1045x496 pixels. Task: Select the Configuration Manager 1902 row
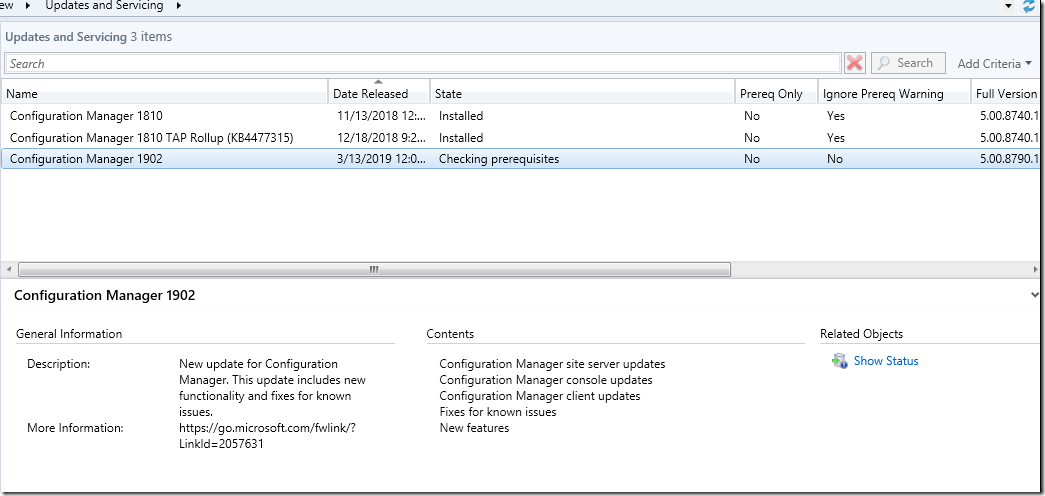point(522,159)
